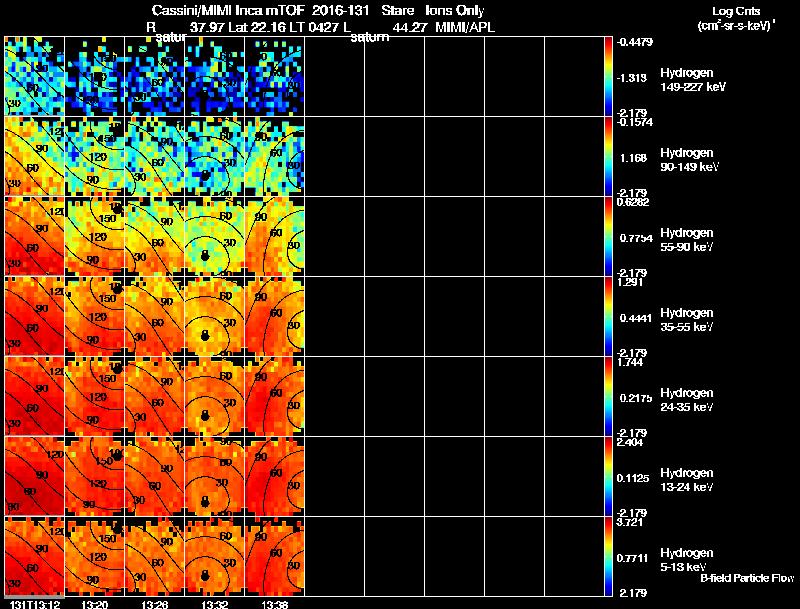
Task: Click the Hydrogen 35-55 keV label
Action: tap(685, 319)
